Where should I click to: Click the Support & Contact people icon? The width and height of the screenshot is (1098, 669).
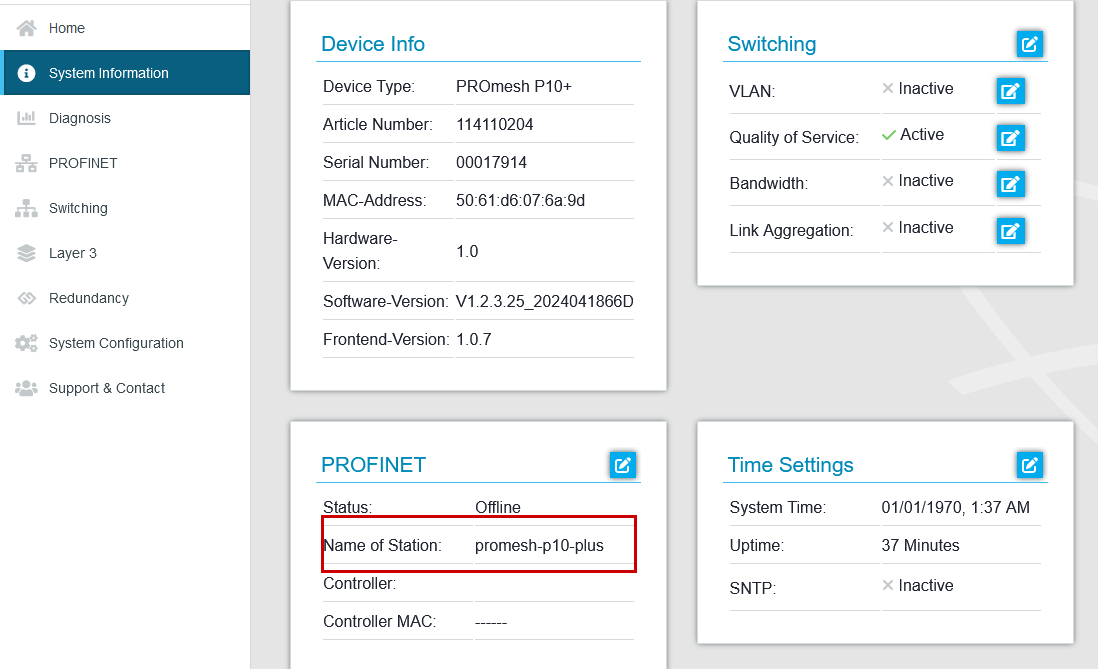27,388
